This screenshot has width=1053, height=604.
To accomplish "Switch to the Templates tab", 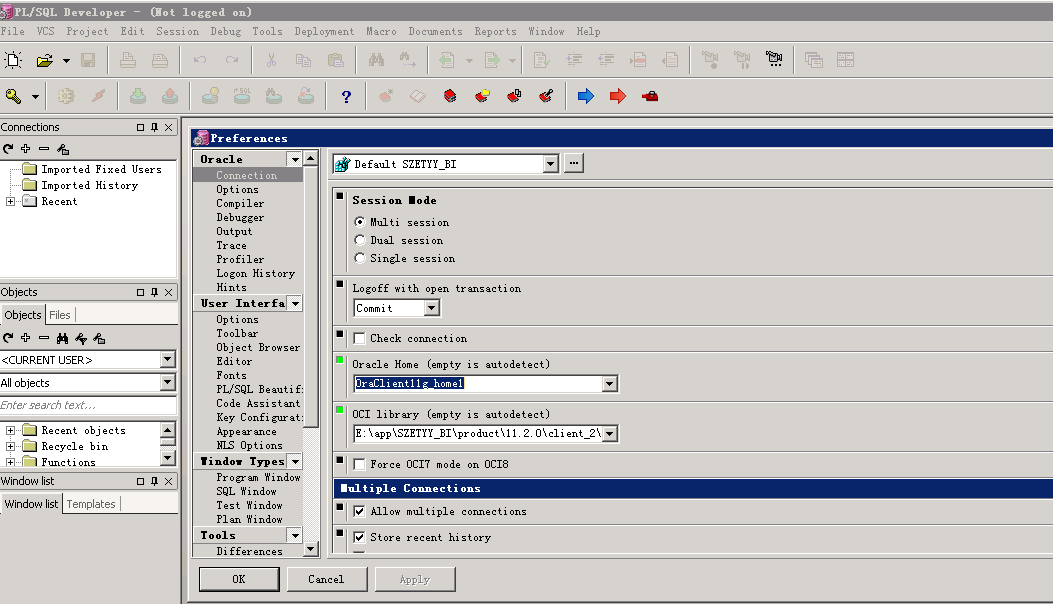I will (x=91, y=504).
